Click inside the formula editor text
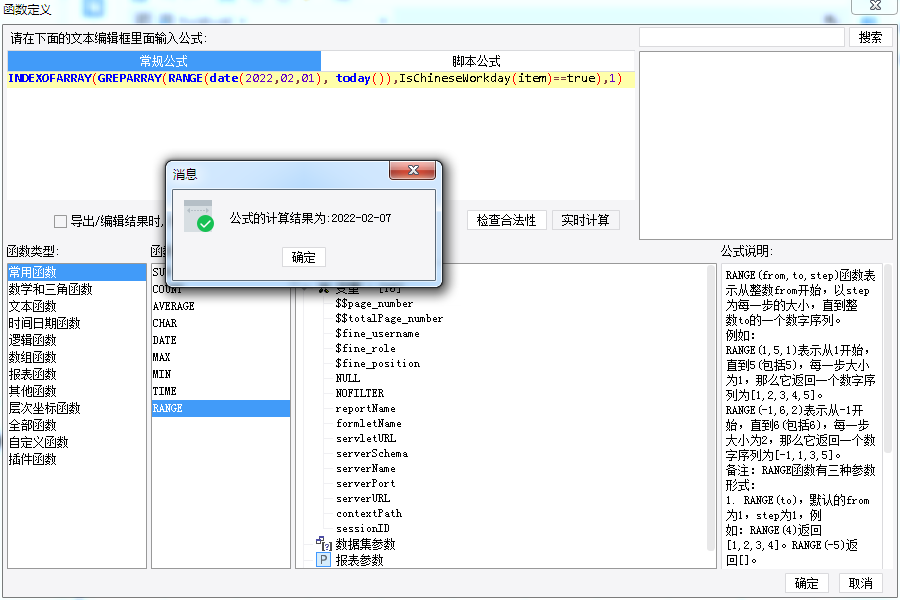This screenshot has width=900, height=600. pos(315,79)
